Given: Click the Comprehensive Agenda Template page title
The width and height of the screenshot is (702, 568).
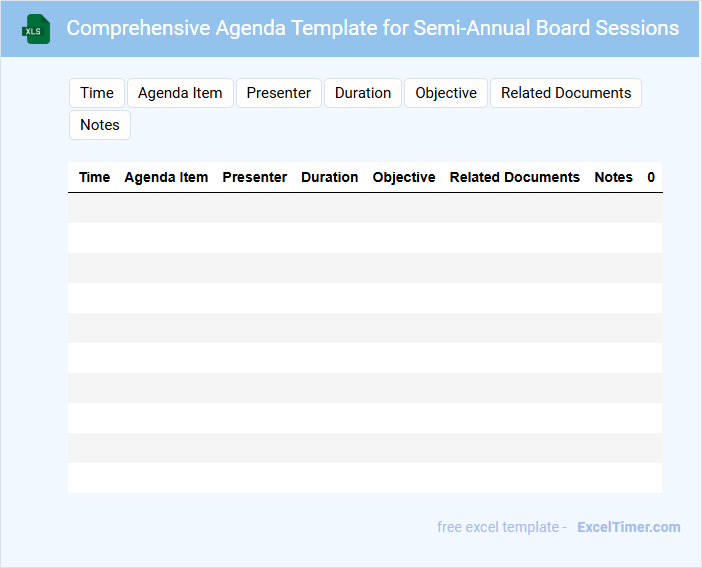Looking at the screenshot, I should coord(373,28).
